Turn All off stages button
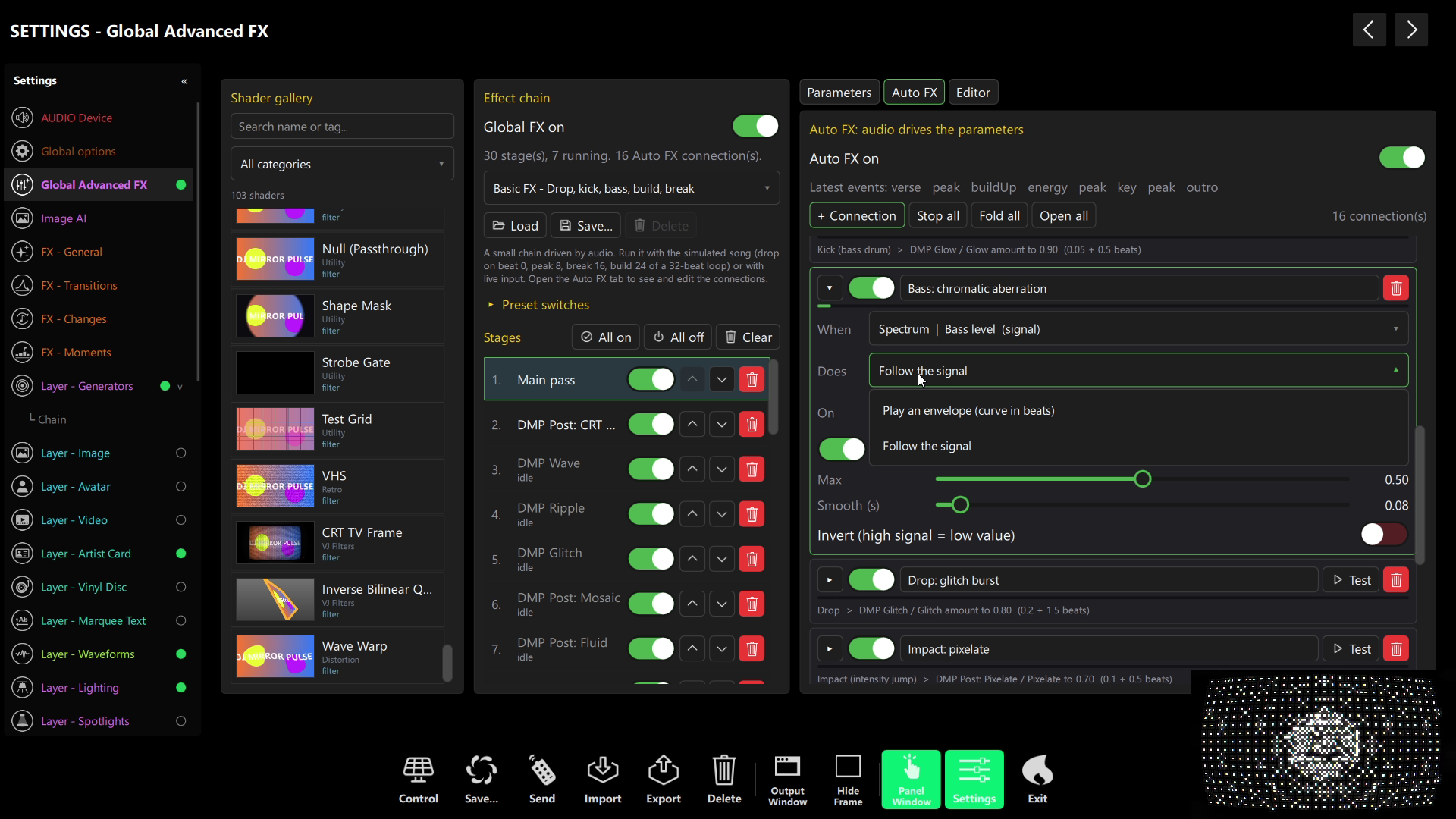 (x=679, y=337)
